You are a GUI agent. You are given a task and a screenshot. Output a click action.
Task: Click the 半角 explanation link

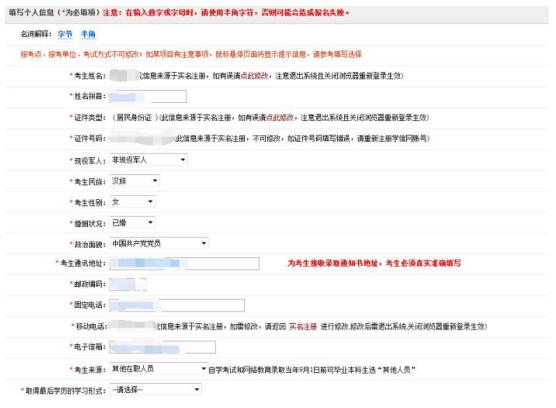(x=88, y=34)
